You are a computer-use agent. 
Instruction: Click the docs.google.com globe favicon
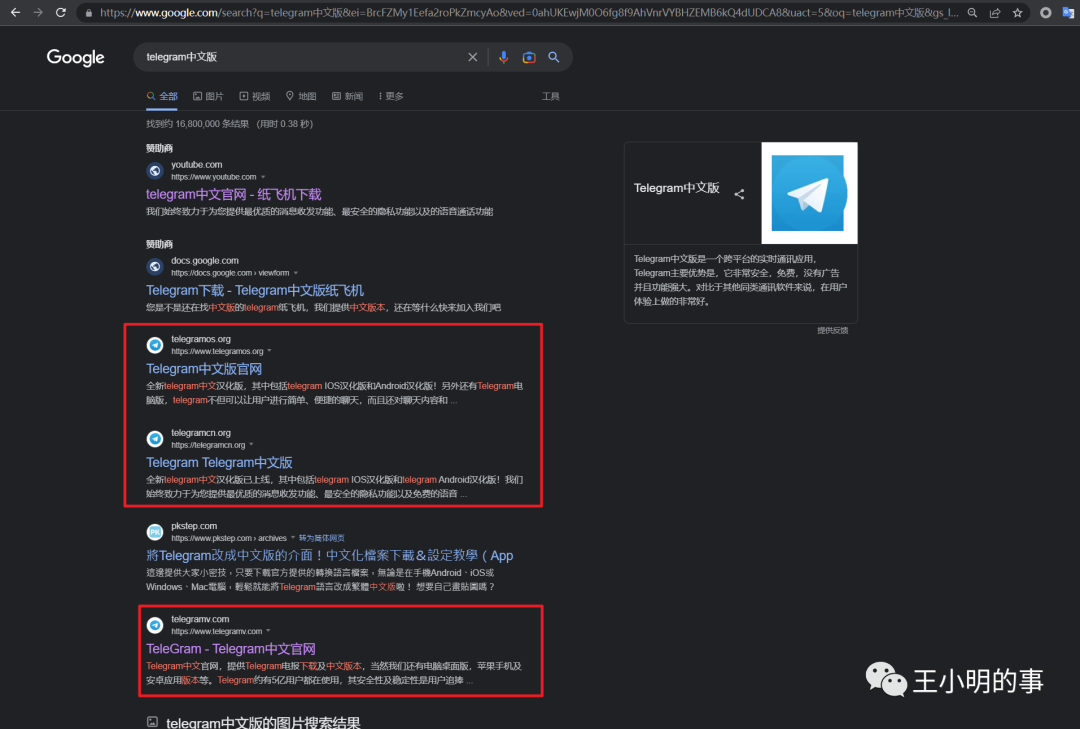pos(155,266)
